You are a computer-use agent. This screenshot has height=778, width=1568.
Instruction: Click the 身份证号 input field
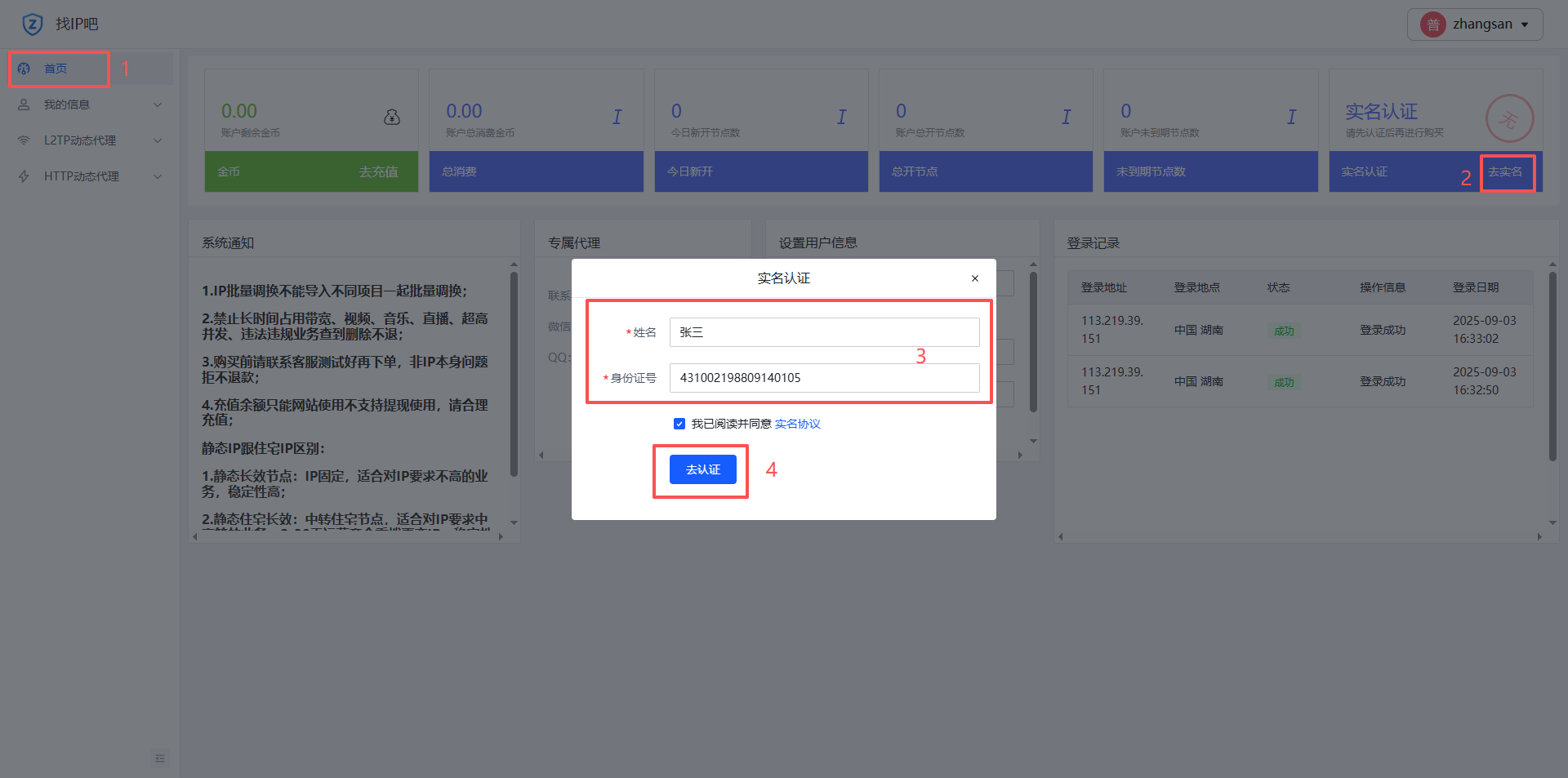coord(825,378)
